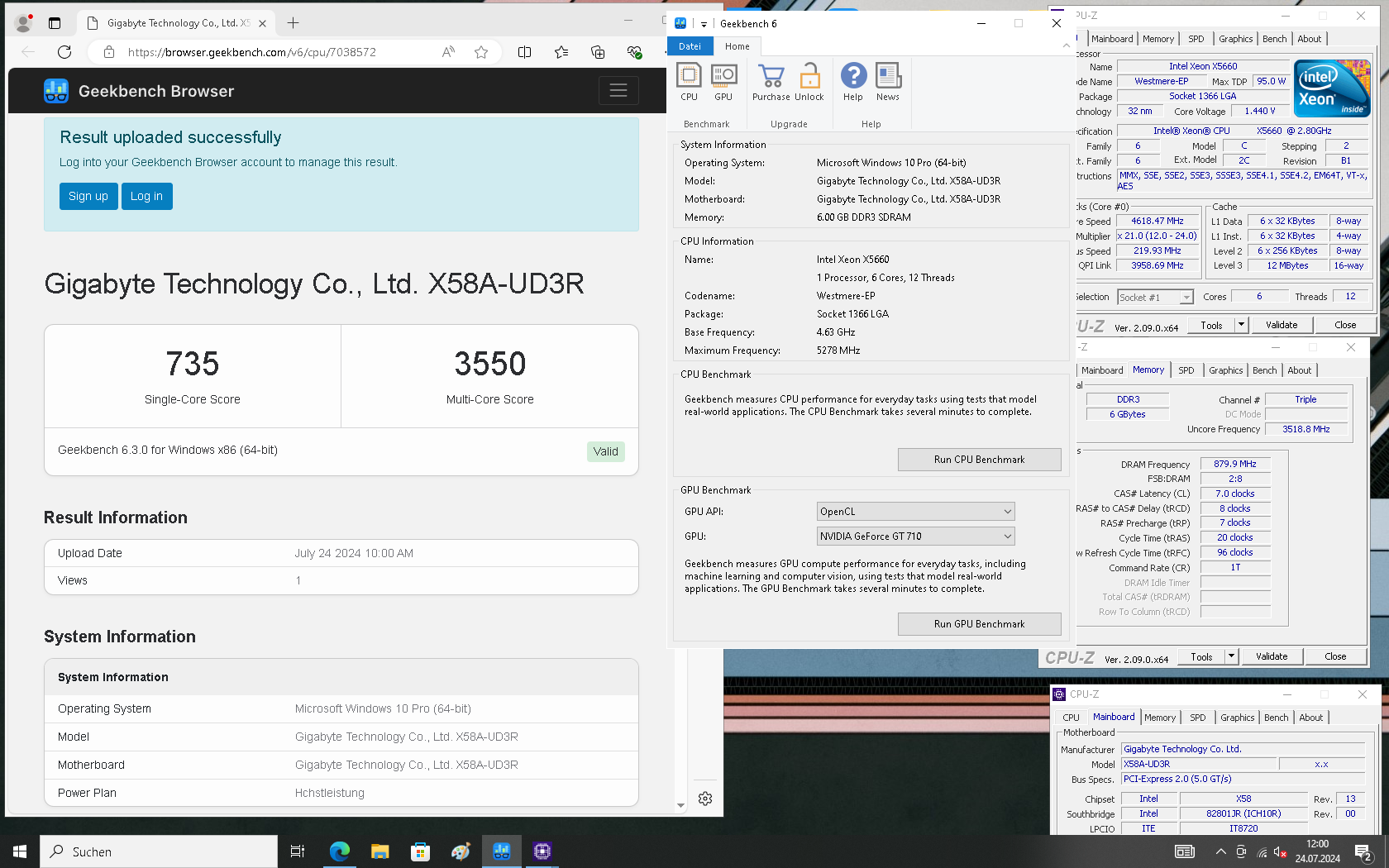Open Microsoft Store from the taskbar
Viewport: 1389px width, 868px height.
click(420, 851)
